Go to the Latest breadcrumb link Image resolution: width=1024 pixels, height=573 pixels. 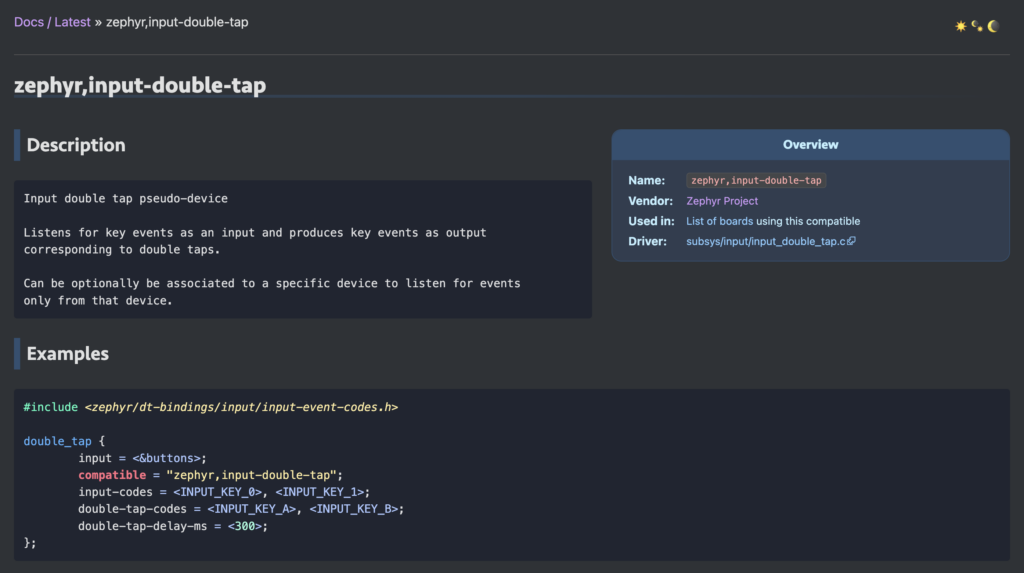tap(72, 22)
